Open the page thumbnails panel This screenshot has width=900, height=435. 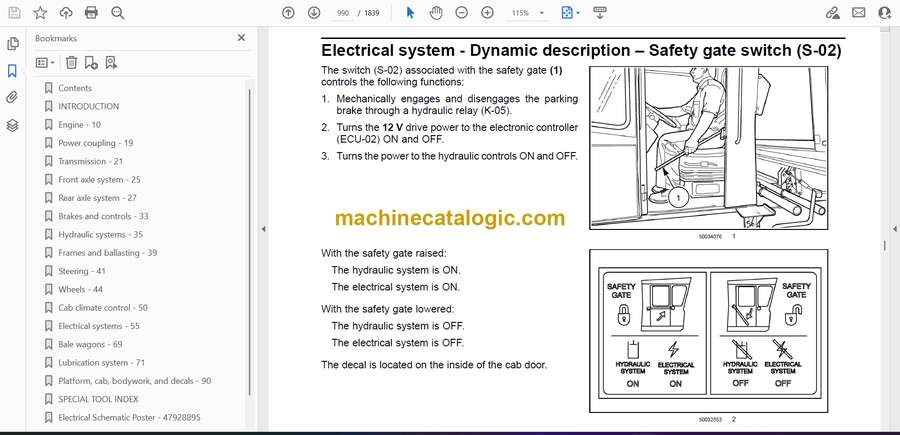12,44
